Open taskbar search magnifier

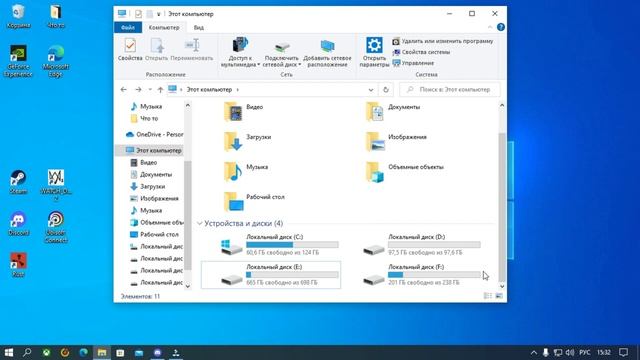pyautogui.click(x=27, y=352)
